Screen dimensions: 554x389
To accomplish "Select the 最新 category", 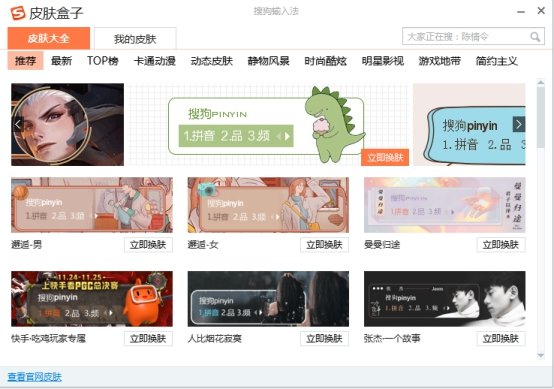I will click(x=61, y=61).
